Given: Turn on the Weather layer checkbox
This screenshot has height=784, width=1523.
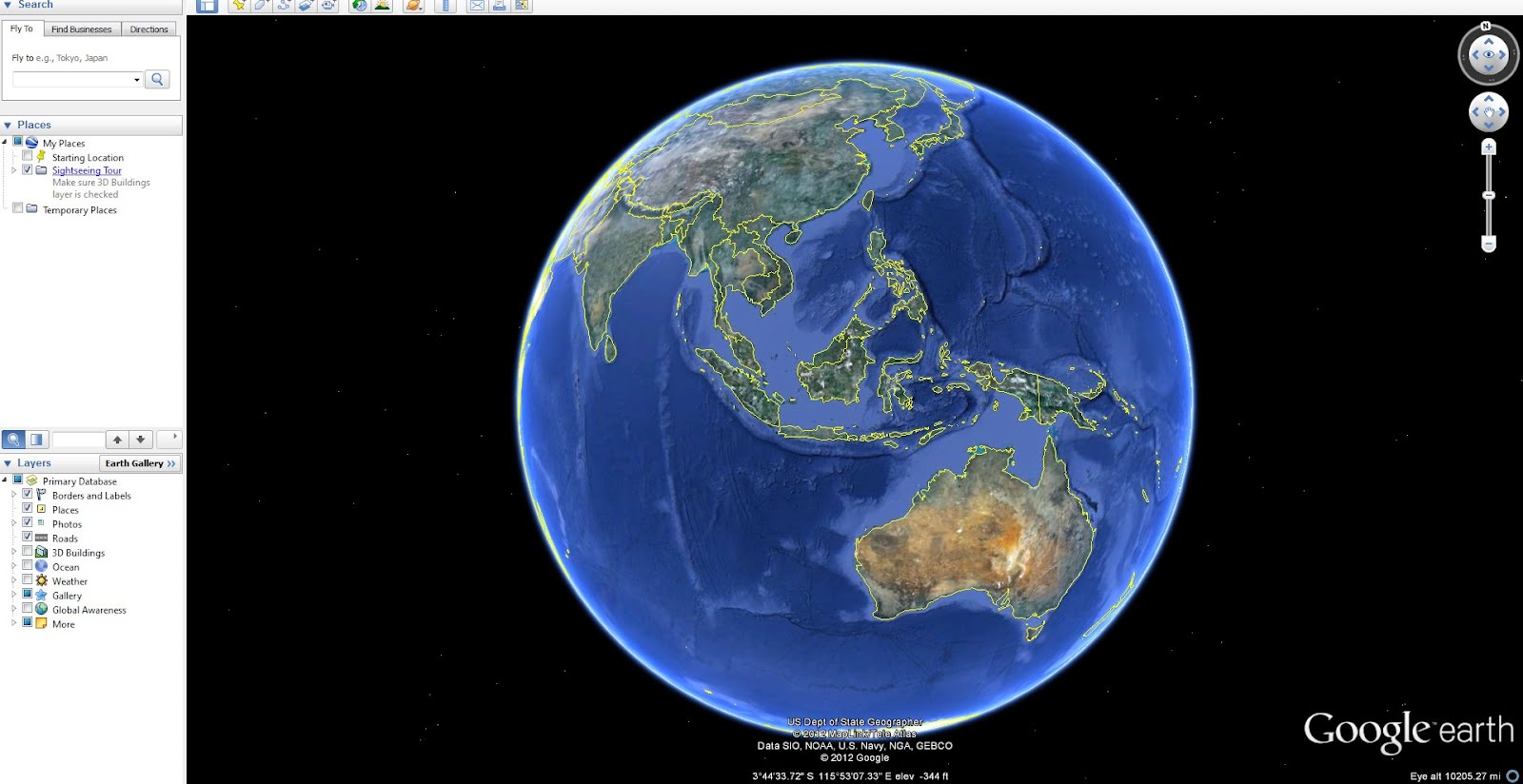Looking at the screenshot, I should (28, 579).
